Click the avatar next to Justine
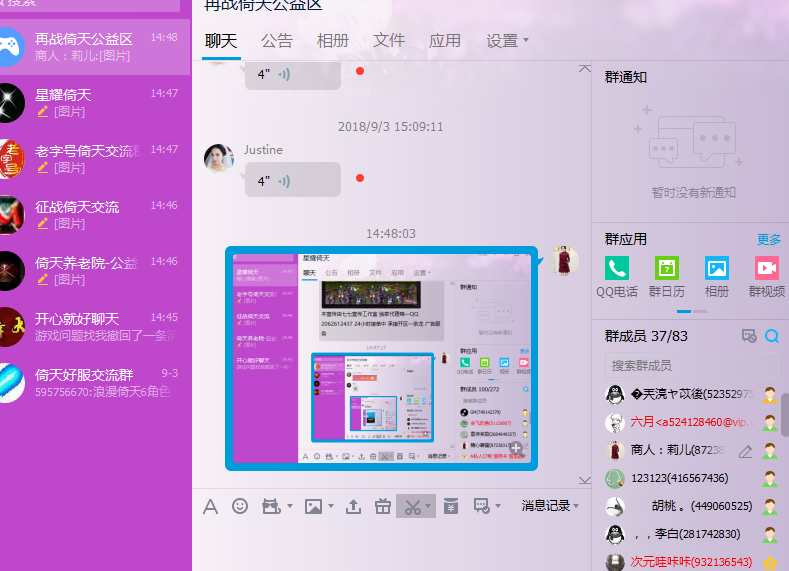The image size is (789, 571). [x=219, y=158]
